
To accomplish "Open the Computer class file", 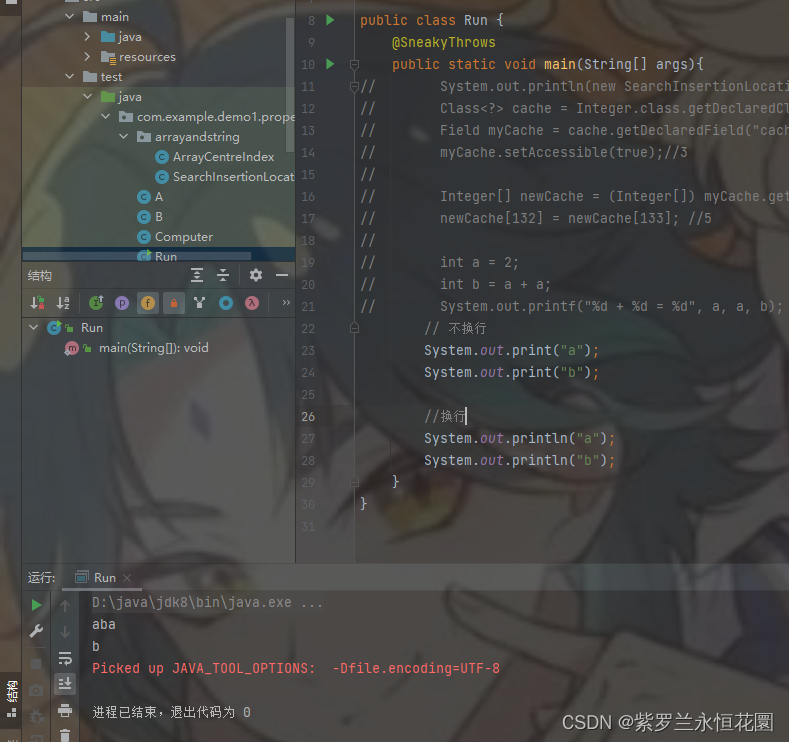I will 184,236.
